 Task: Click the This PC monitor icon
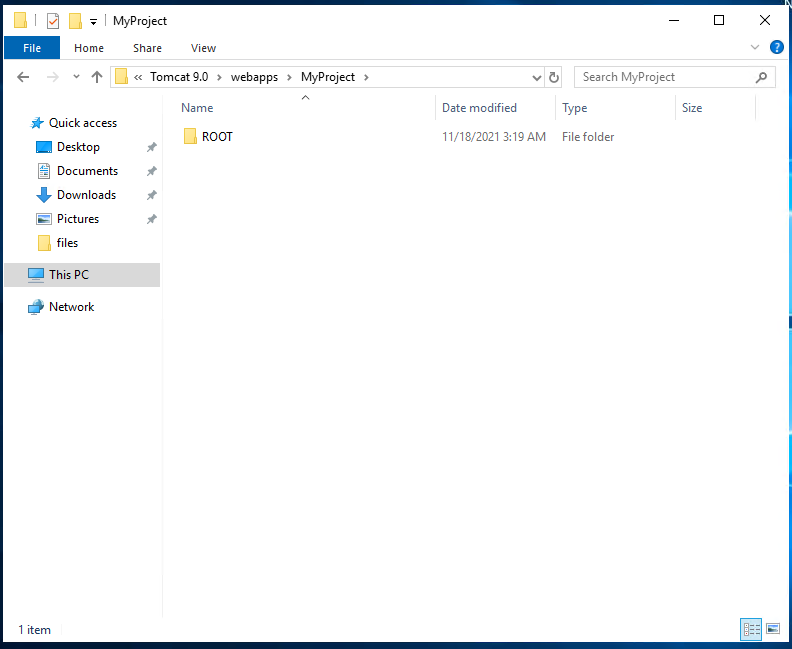36,275
